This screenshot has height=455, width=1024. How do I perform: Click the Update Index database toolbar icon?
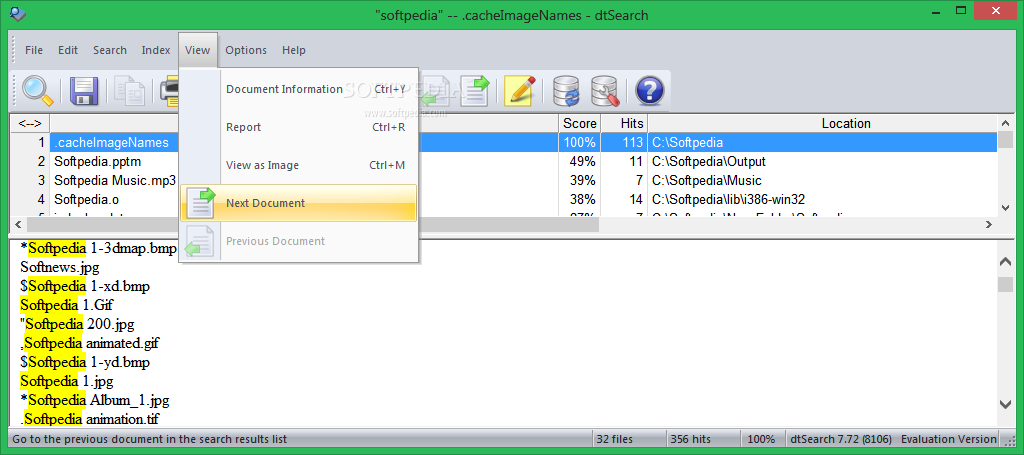point(566,91)
